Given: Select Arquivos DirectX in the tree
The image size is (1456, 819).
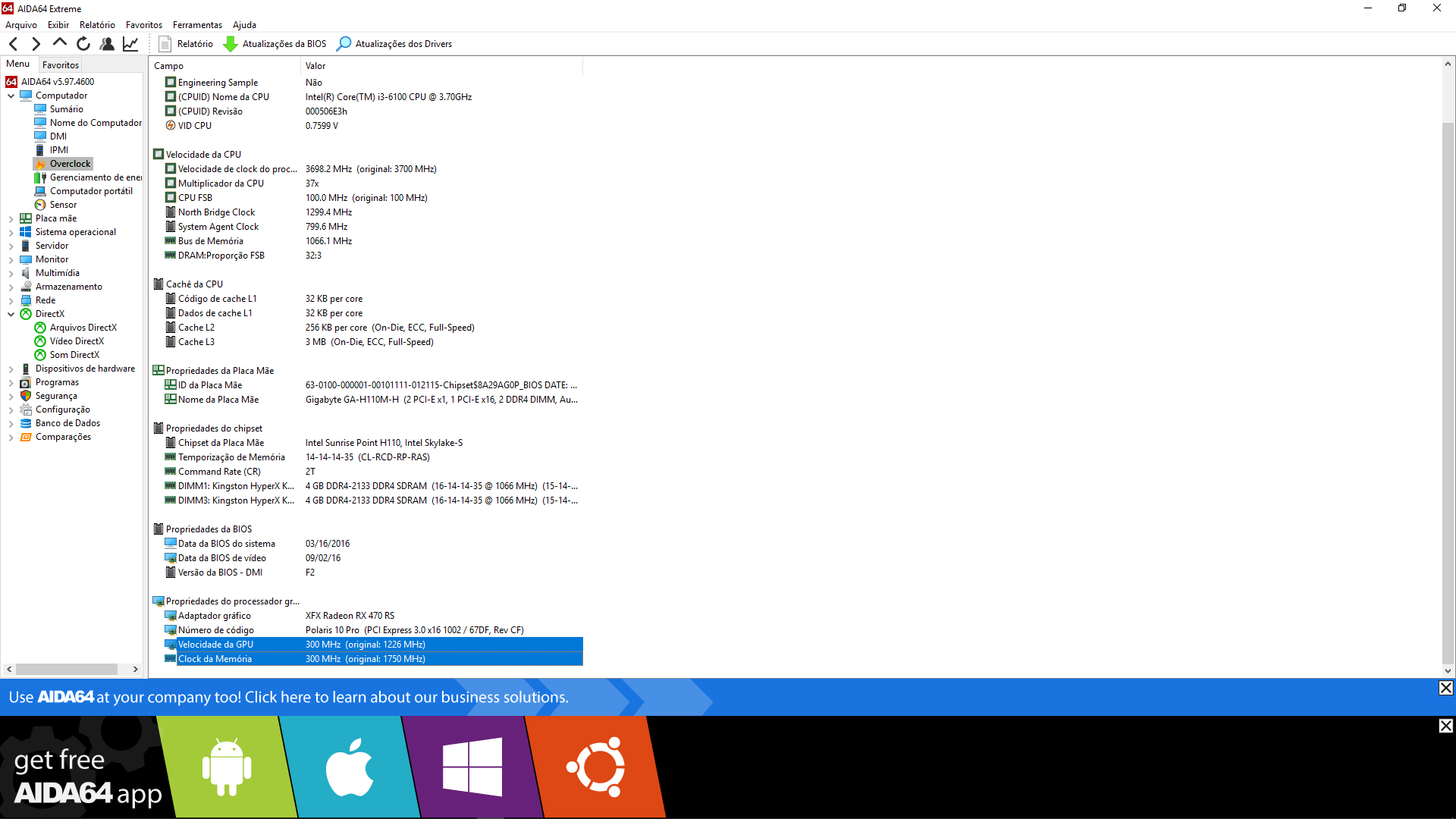Looking at the screenshot, I should coord(83,328).
